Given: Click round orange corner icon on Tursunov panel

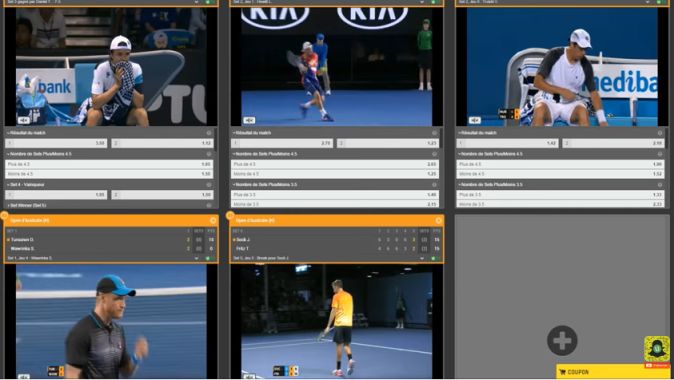Looking at the screenshot, I should [4, 215].
